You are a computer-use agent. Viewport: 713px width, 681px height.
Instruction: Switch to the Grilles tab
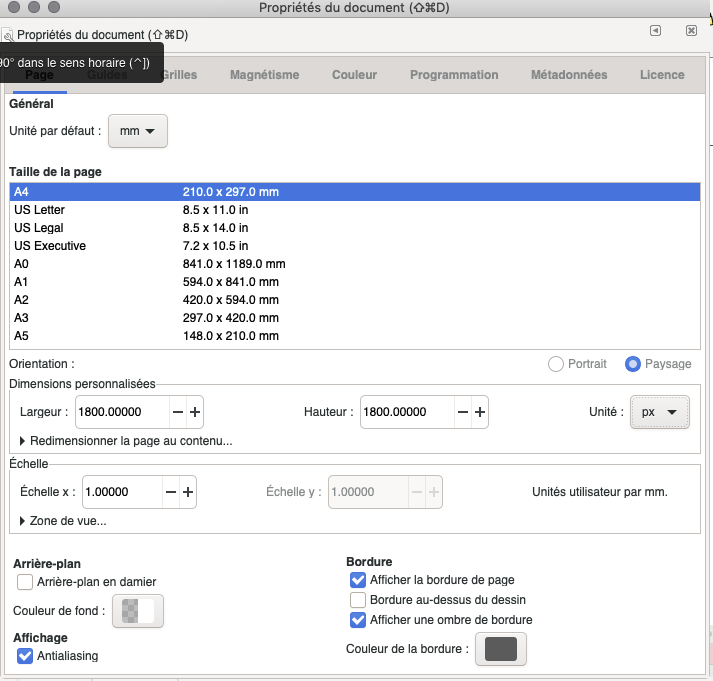180,75
